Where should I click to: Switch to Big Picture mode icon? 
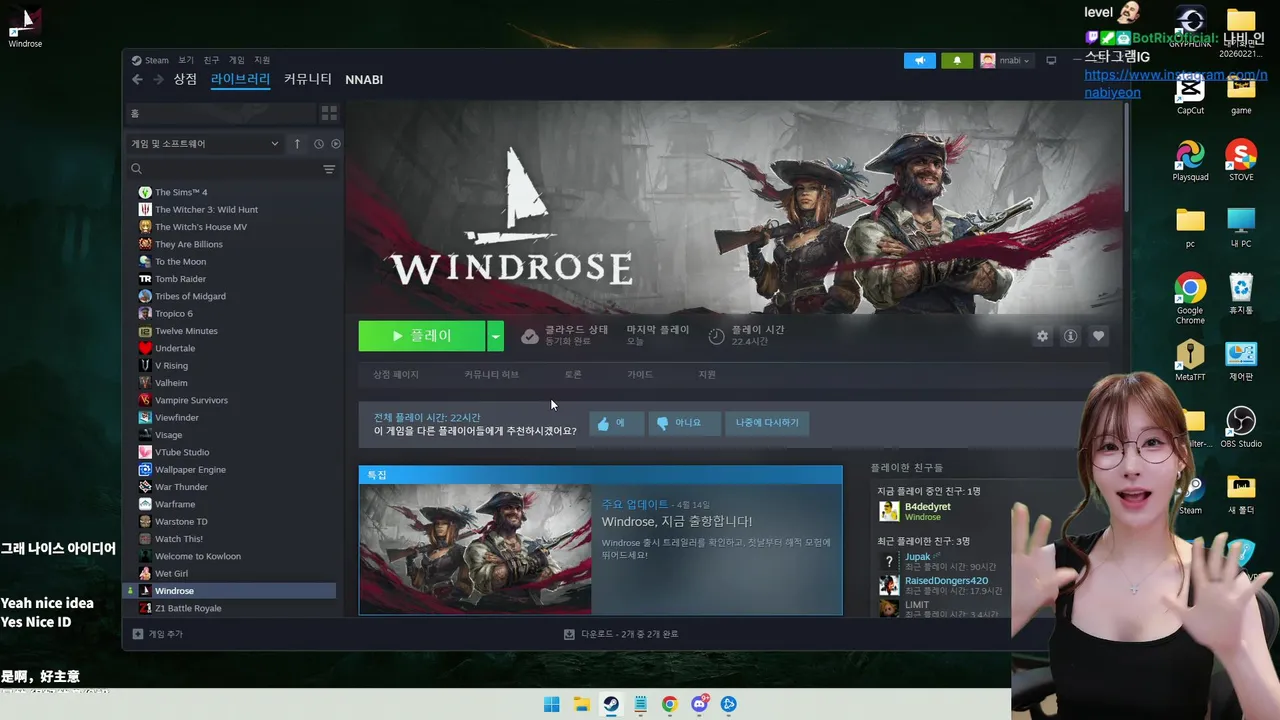[1051, 61]
